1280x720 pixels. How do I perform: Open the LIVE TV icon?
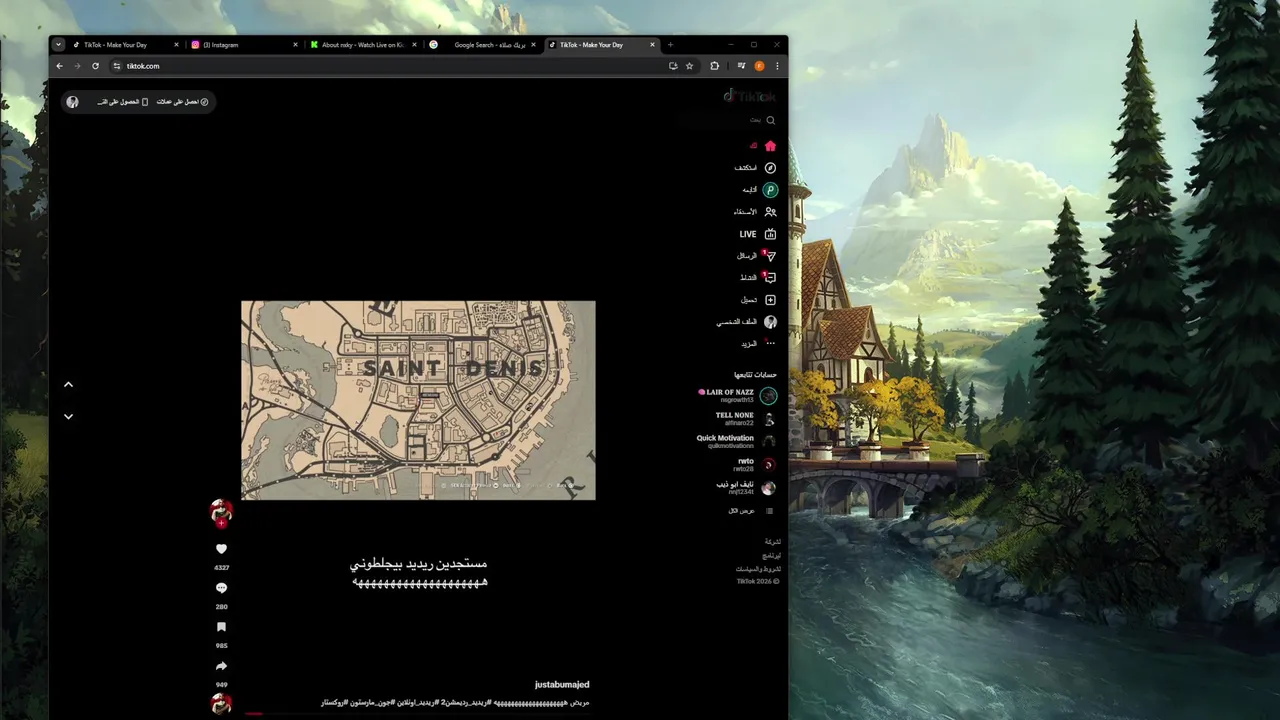coord(770,234)
